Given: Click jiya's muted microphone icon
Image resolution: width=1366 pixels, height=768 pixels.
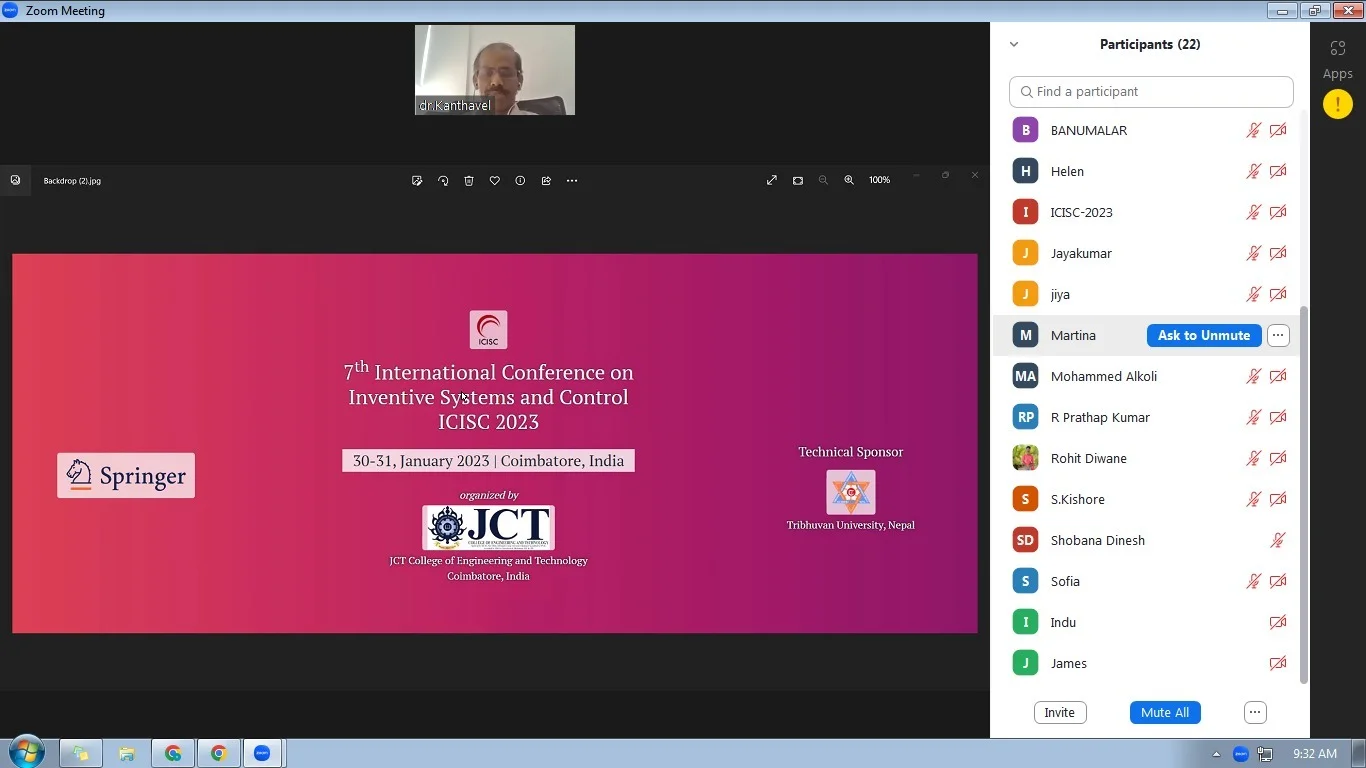Looking at the screenshot, I should [1254, 294].
